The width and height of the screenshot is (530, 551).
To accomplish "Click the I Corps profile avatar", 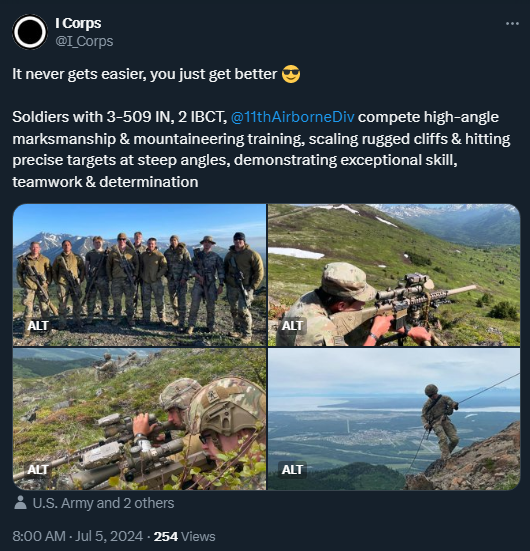I will [x=30, y=32].
